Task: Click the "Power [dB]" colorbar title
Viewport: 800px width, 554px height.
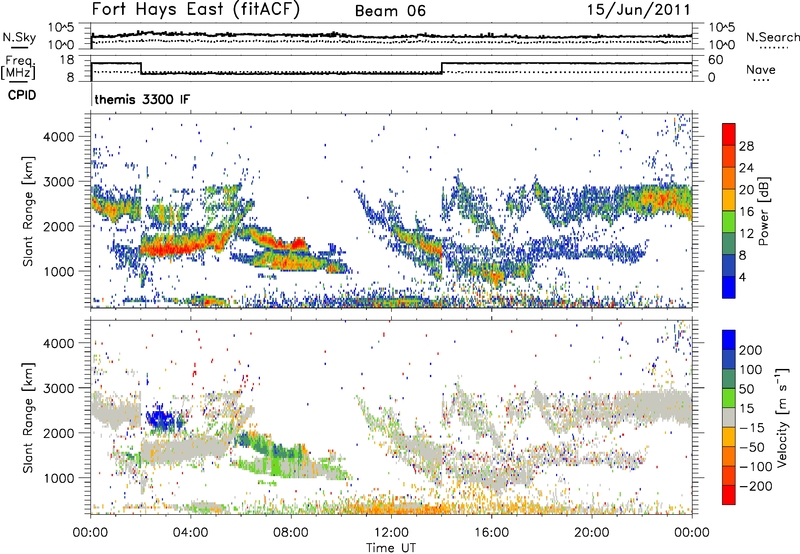Action: coord(763,211)
